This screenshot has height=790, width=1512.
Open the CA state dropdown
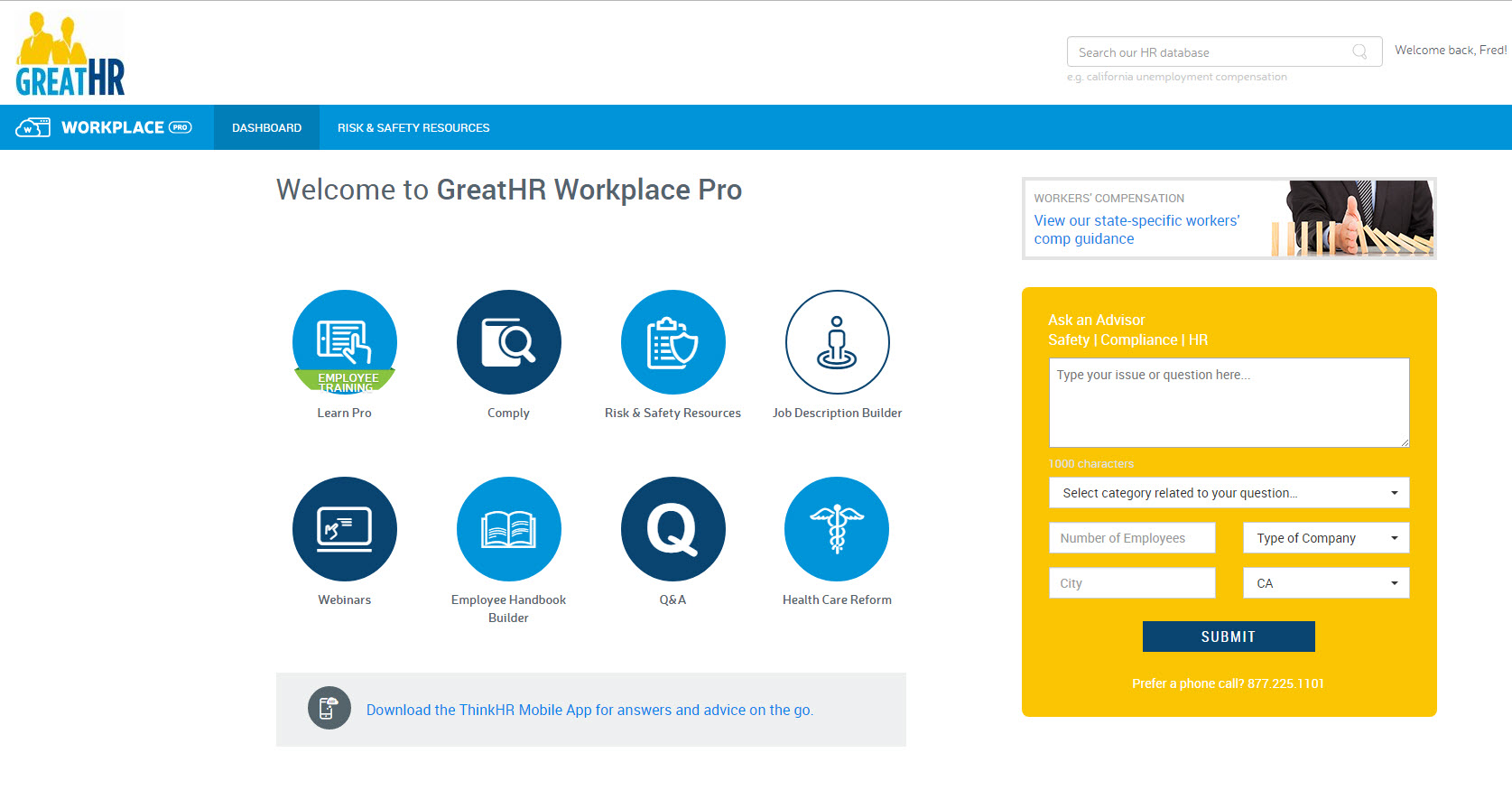(x=1326, y=583)
